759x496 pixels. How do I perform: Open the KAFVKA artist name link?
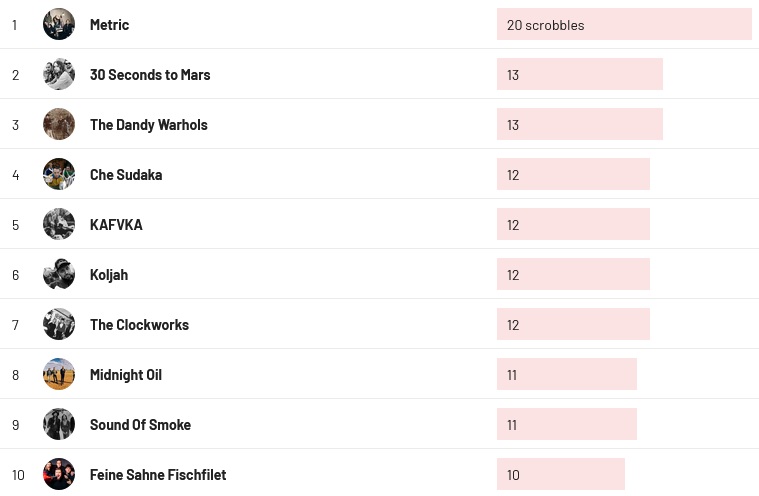tap(116, 225)
